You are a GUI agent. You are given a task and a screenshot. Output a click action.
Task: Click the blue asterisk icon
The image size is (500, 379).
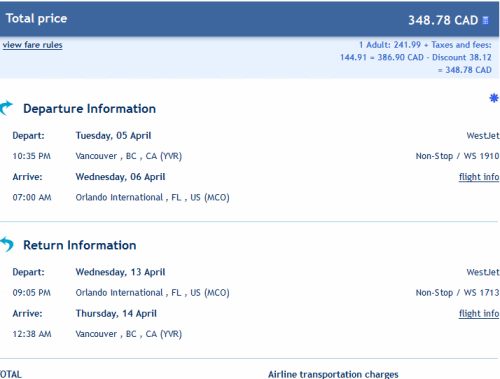[x=494, y=98]
